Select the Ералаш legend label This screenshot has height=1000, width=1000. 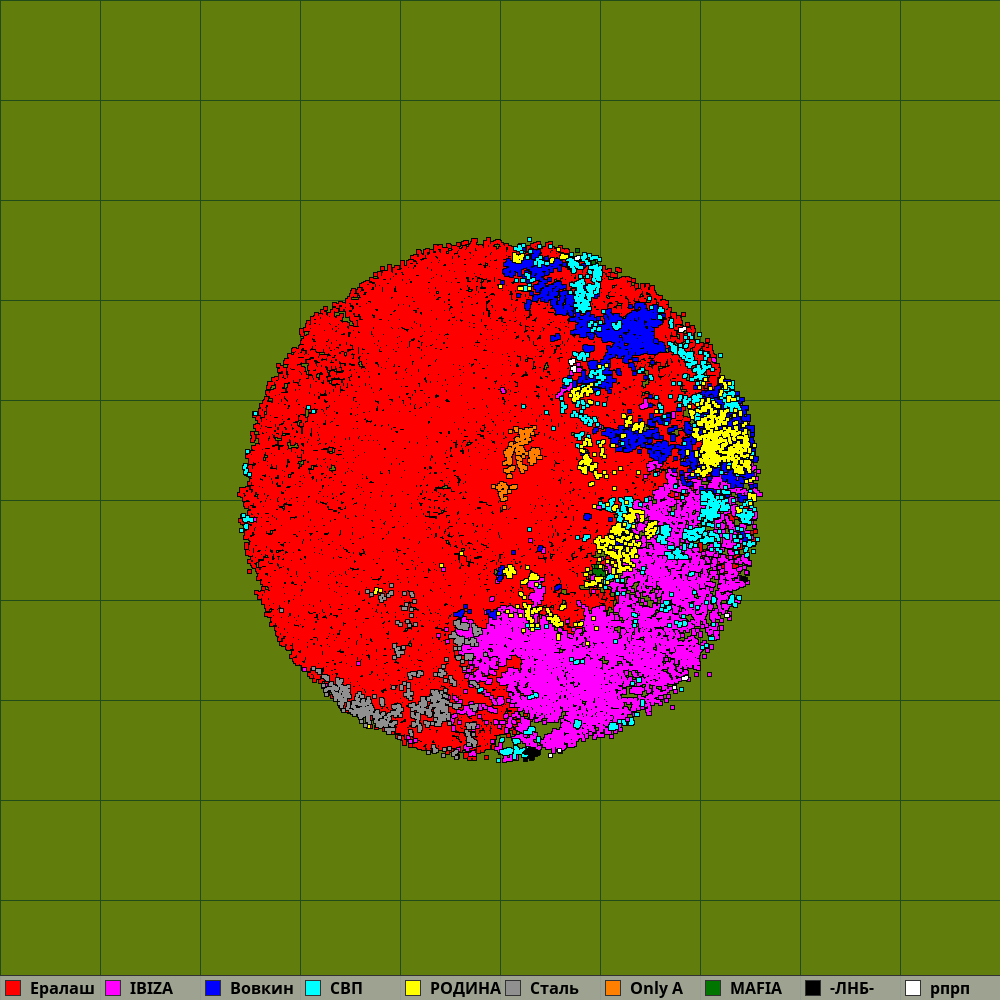click(62, 989)
